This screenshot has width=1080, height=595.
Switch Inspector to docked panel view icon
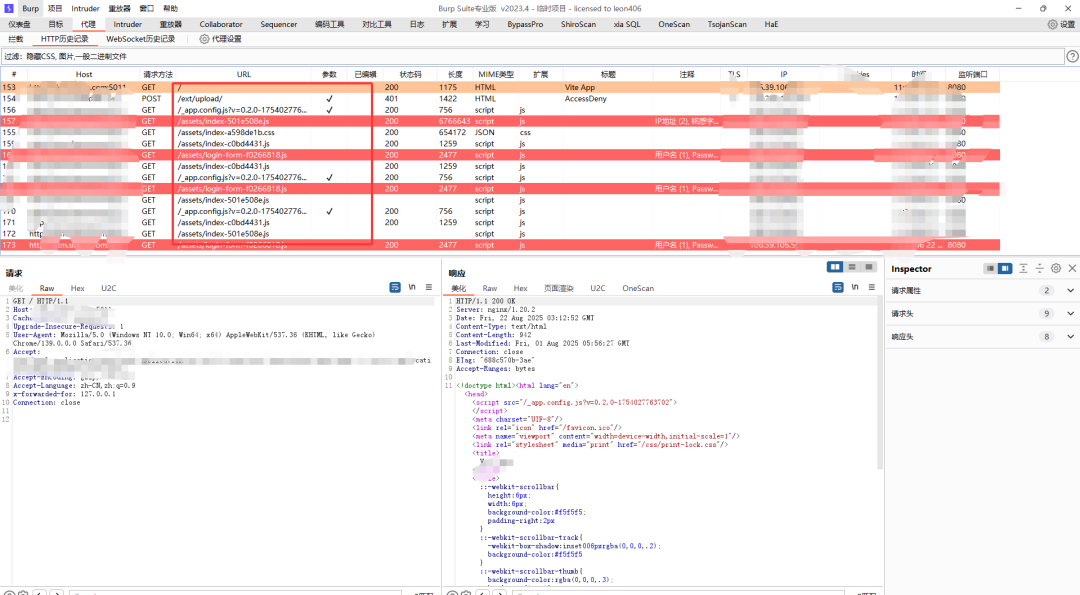click(x=1005, y=269)
